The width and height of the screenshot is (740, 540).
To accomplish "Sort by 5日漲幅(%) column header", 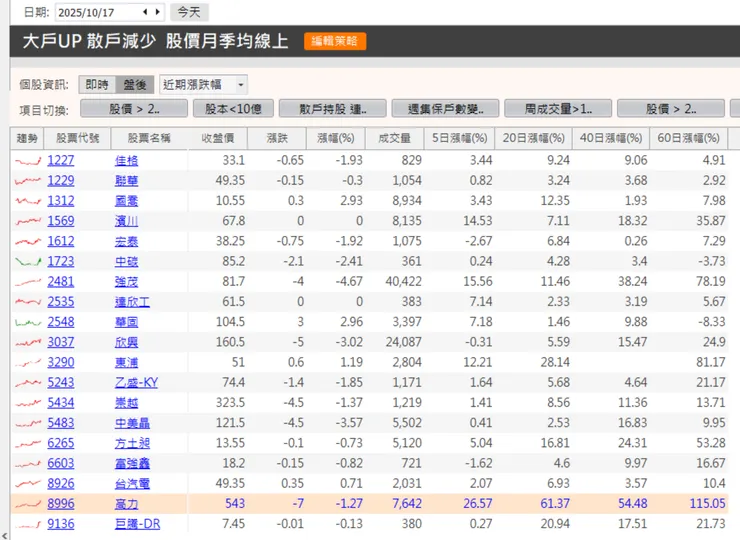I will click(x=459, y=138).
